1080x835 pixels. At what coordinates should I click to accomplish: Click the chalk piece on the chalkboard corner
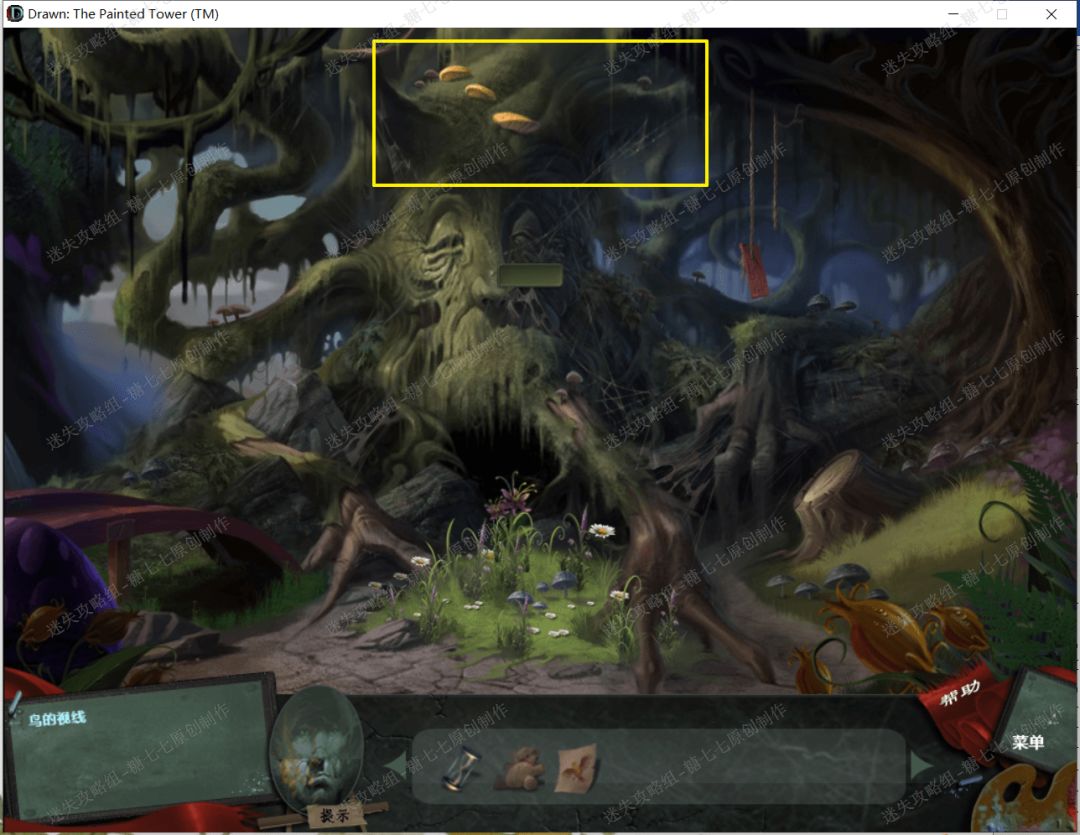pyautogui.click(x=15, y=703)
